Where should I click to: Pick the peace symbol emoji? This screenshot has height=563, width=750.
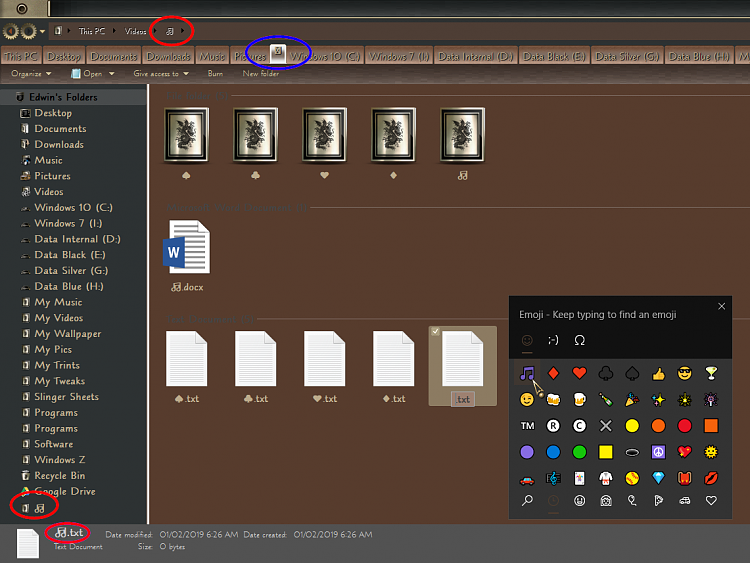[658, 452]
